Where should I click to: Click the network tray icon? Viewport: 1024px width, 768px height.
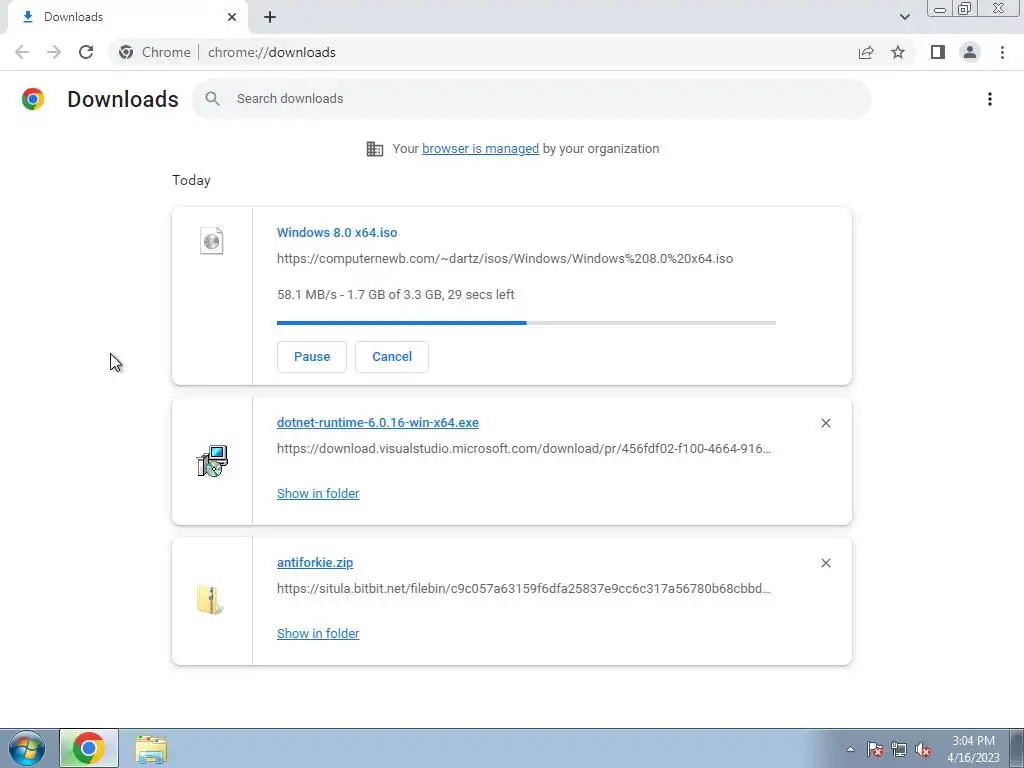pos(899,750)
